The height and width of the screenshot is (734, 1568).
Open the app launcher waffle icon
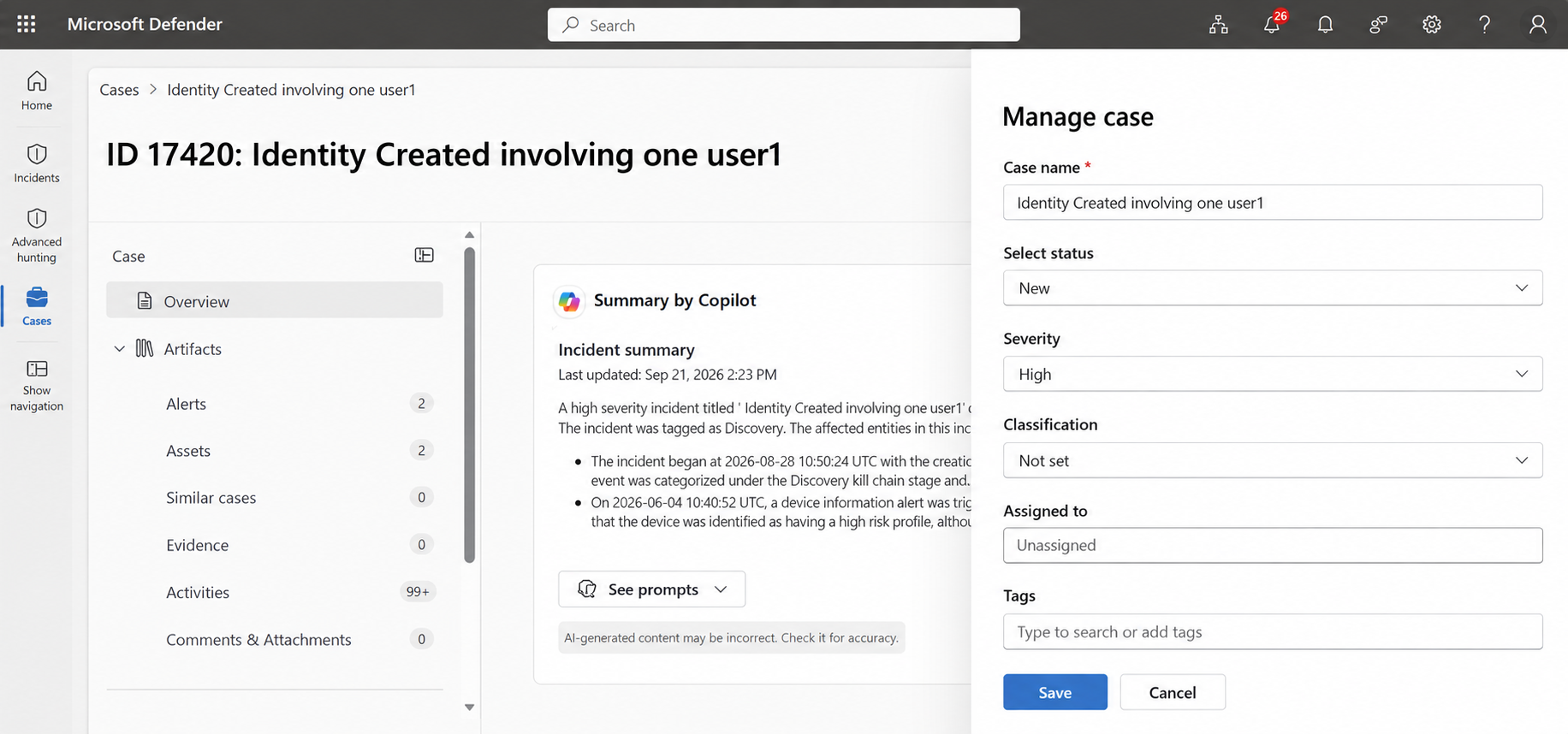coord(27,24)
